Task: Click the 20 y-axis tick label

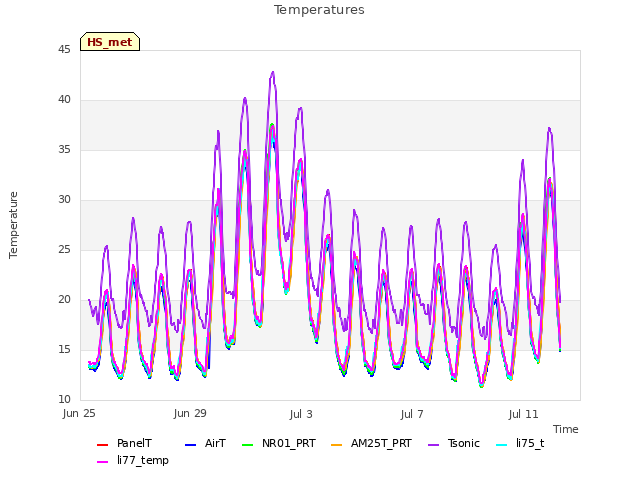Action: click(x=64, y=300)
